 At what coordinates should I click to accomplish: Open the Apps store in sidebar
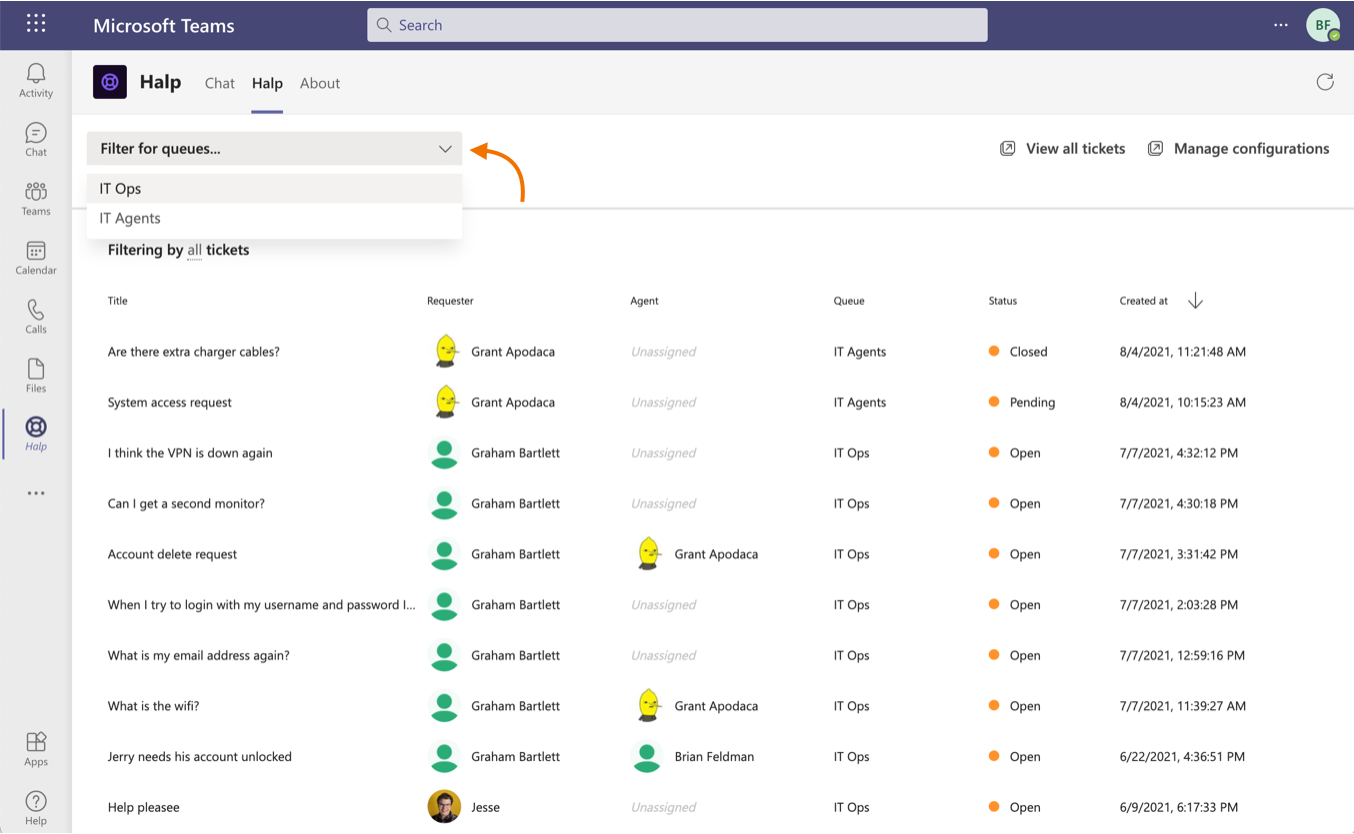tap(36, 748)
